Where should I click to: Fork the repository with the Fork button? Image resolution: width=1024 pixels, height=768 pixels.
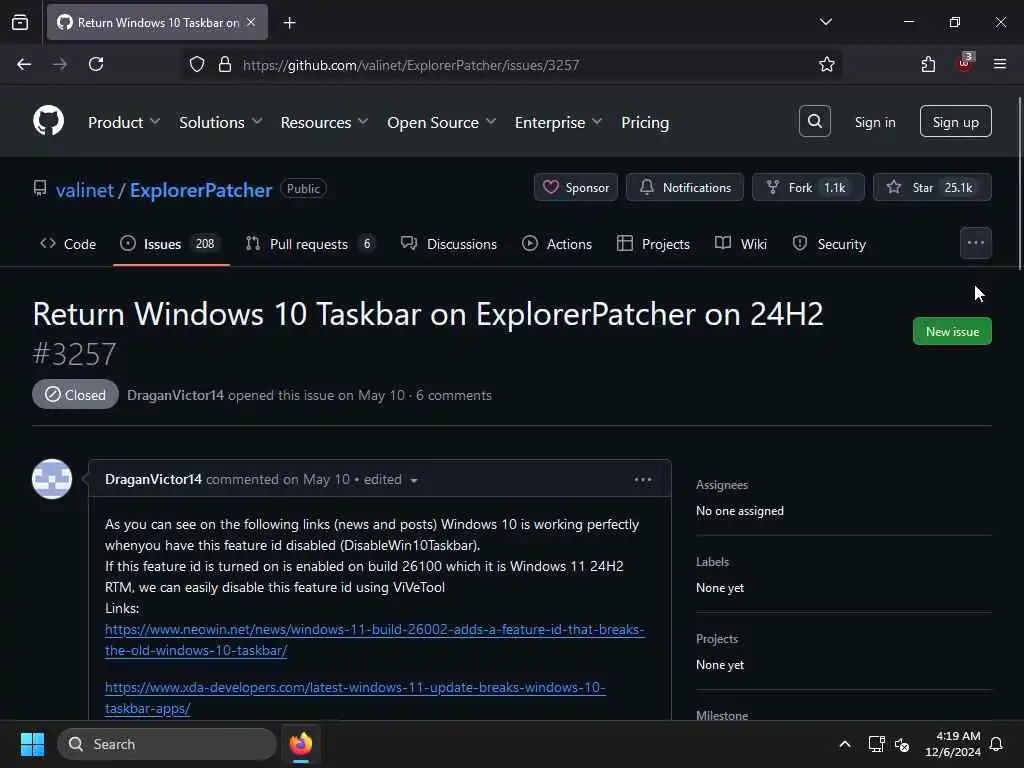point(808,187)
